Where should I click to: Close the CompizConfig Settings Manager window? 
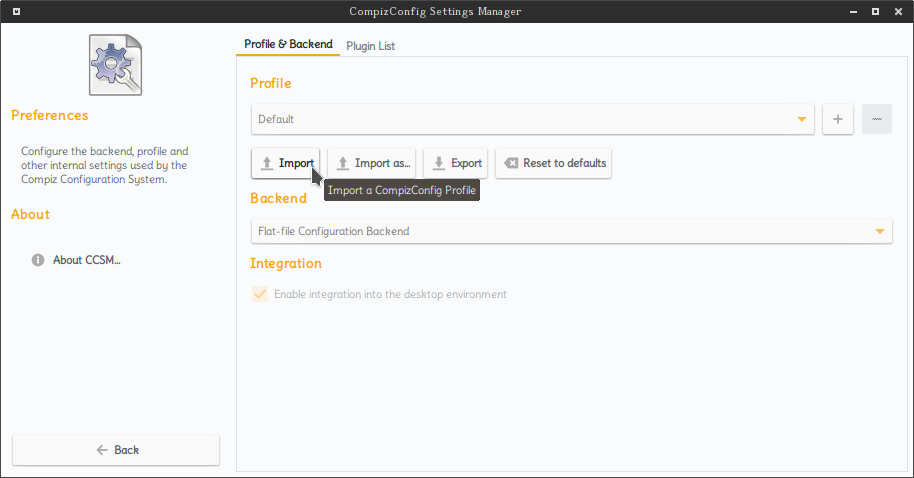(x=898, y=12)
